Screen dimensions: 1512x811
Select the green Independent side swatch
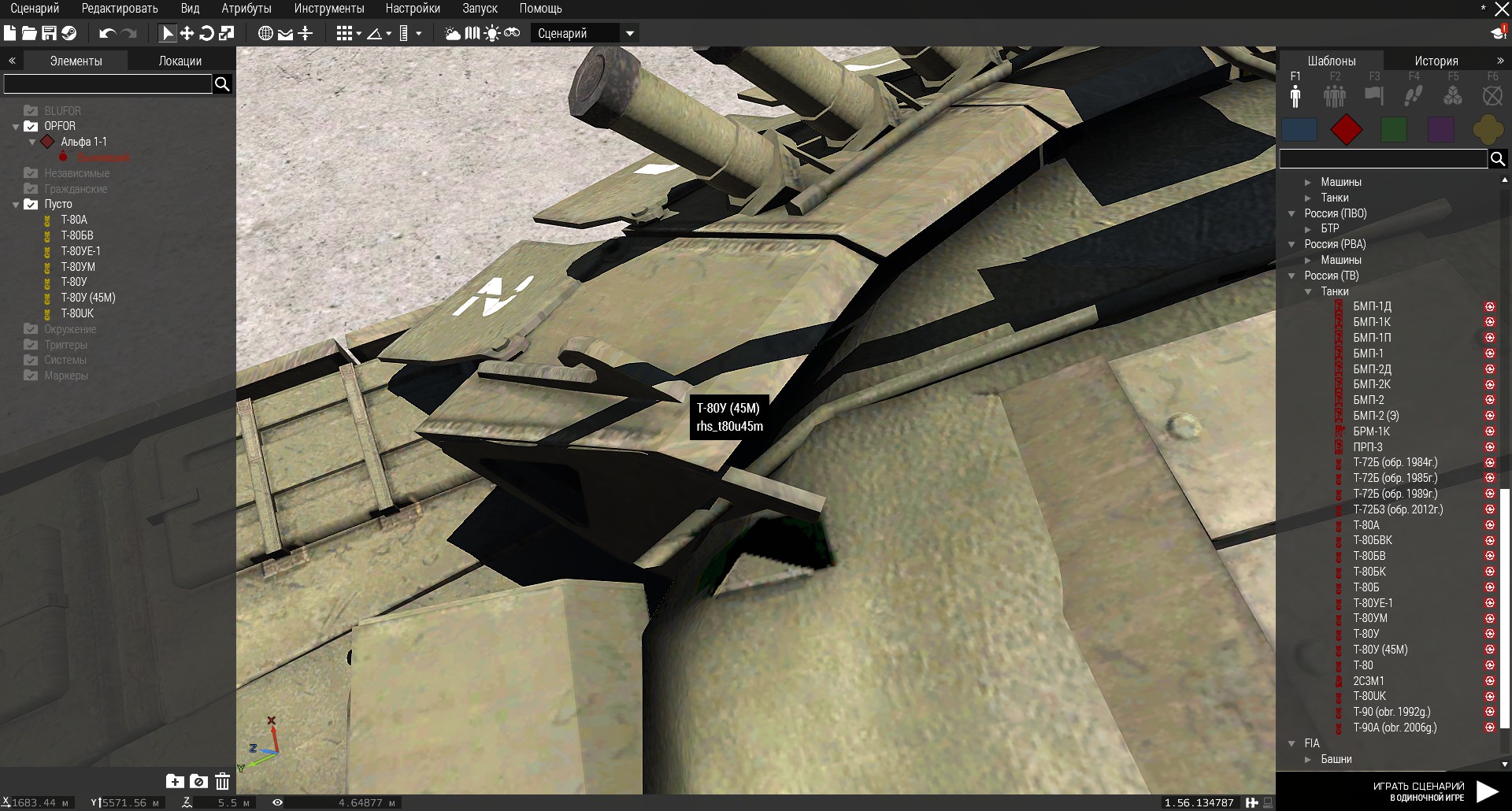[1394, 130]
